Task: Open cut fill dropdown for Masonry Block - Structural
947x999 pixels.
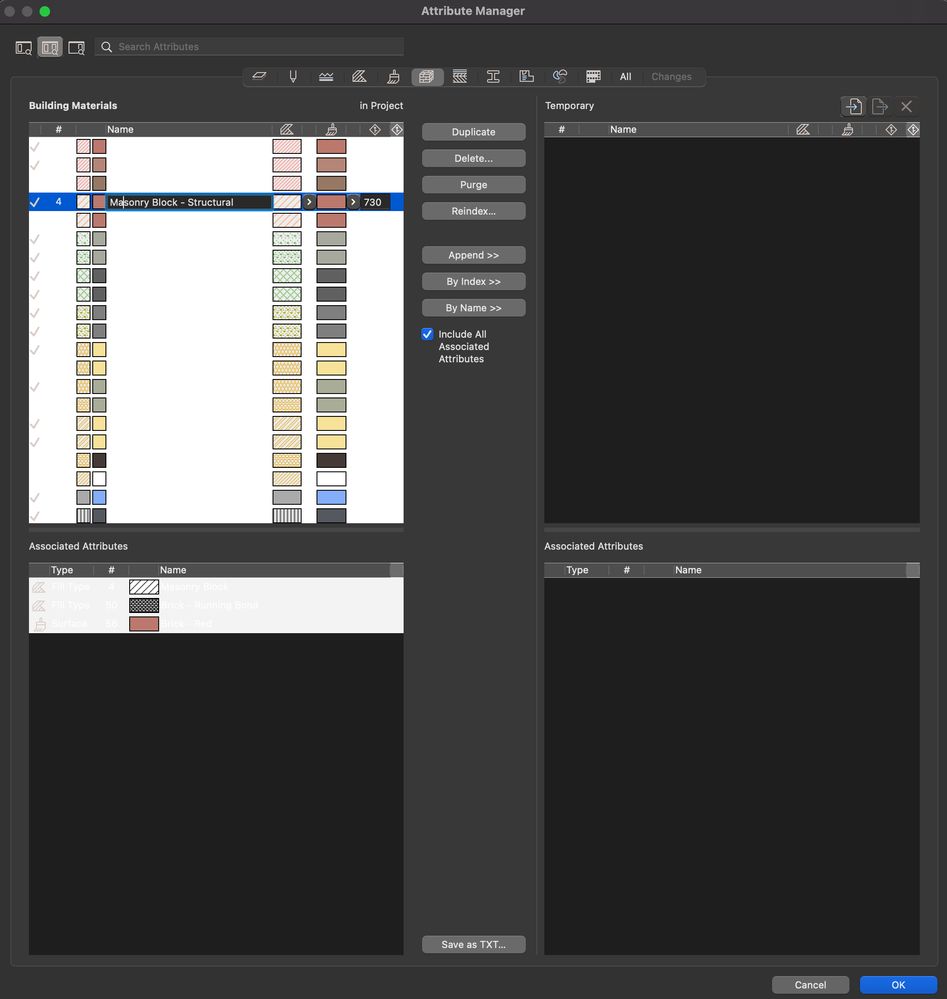Action: (x=309, y=202)
